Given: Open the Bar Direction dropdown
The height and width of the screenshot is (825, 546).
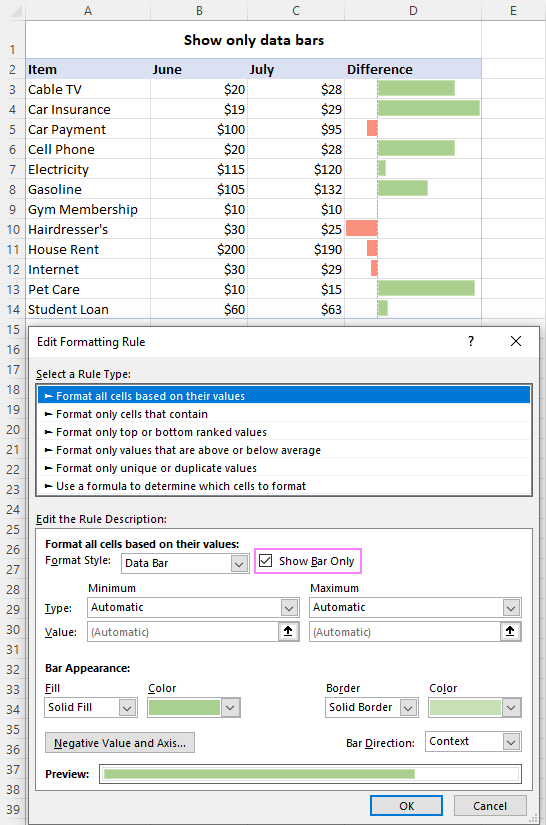Looking at the screenshot, I should (511, 742).
